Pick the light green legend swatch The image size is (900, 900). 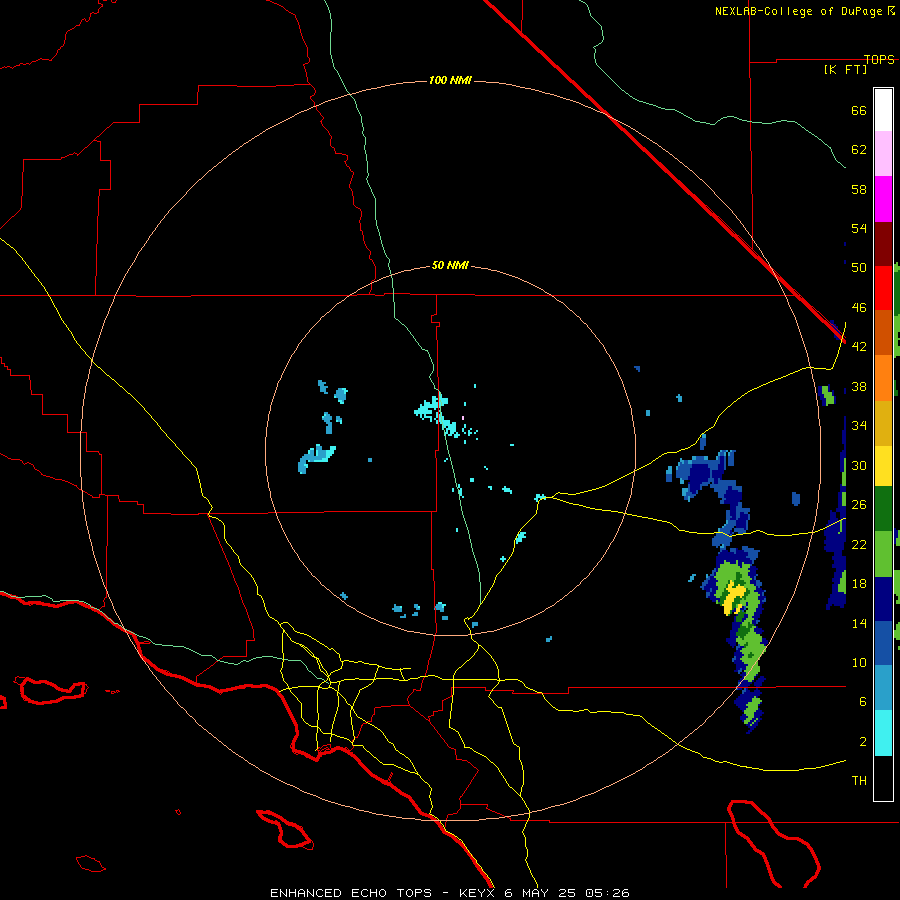[883, 553]
